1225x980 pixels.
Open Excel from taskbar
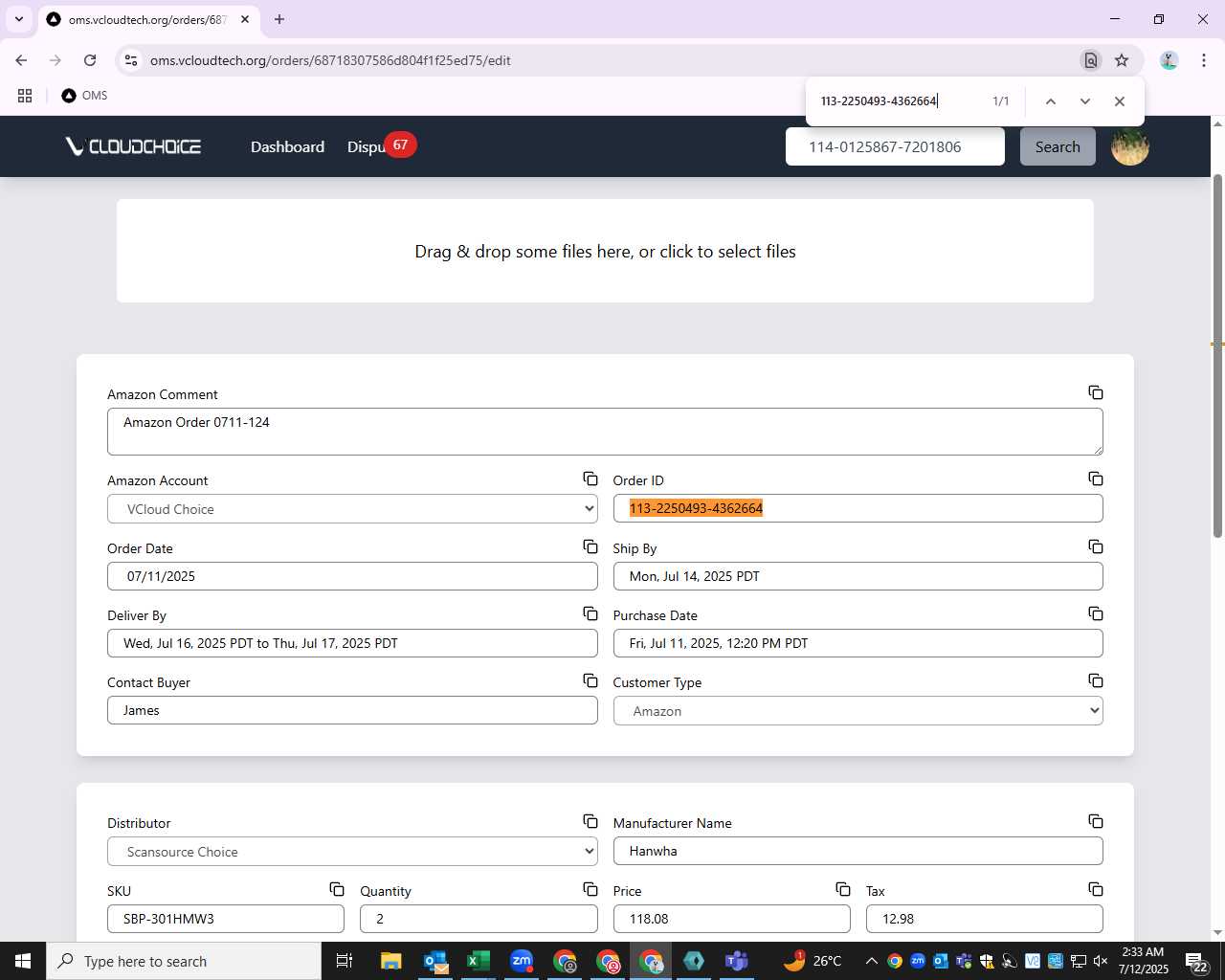(x=478, y=961)
